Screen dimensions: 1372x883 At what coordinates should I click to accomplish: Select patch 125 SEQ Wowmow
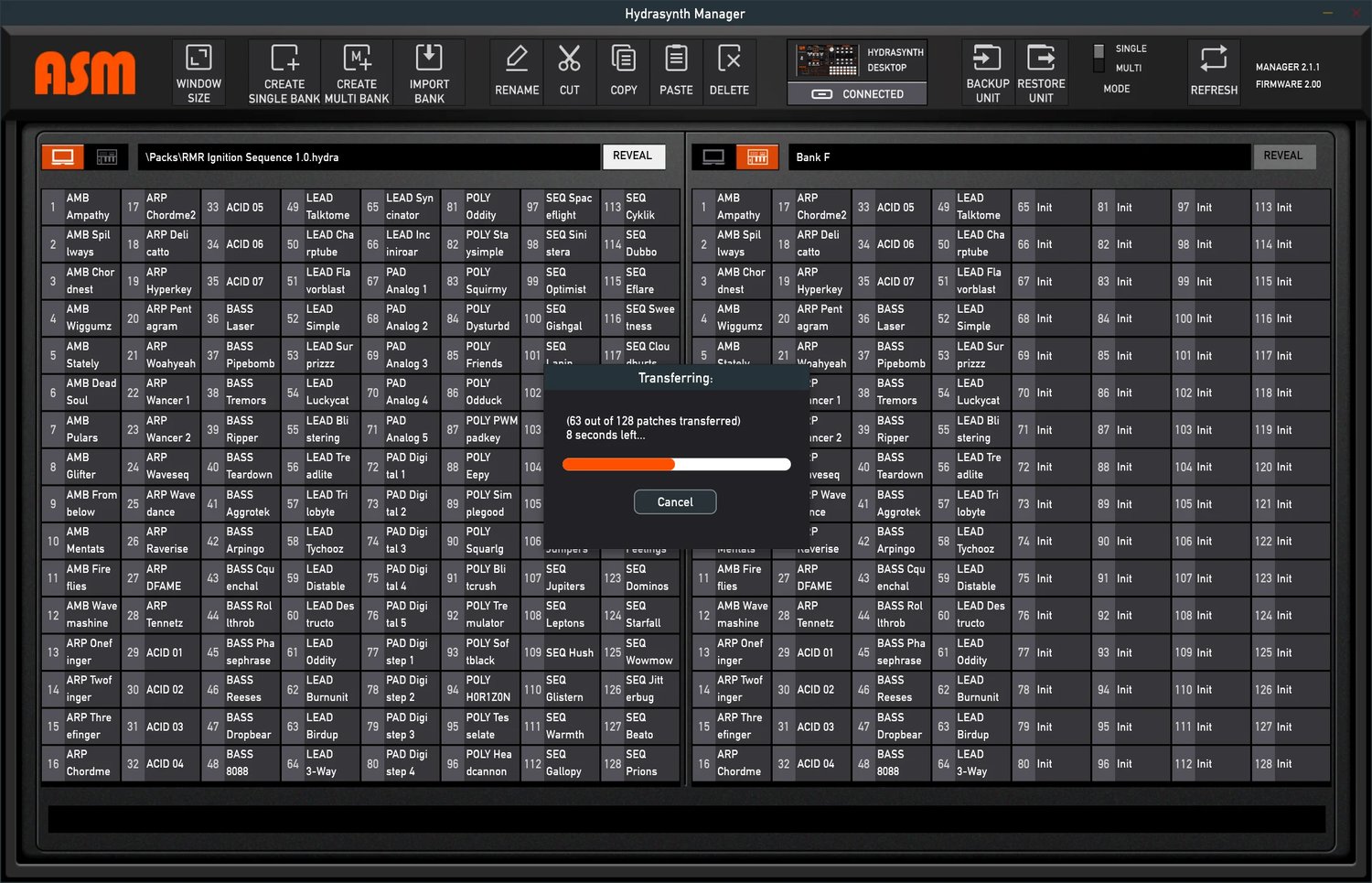pos(640,652)
